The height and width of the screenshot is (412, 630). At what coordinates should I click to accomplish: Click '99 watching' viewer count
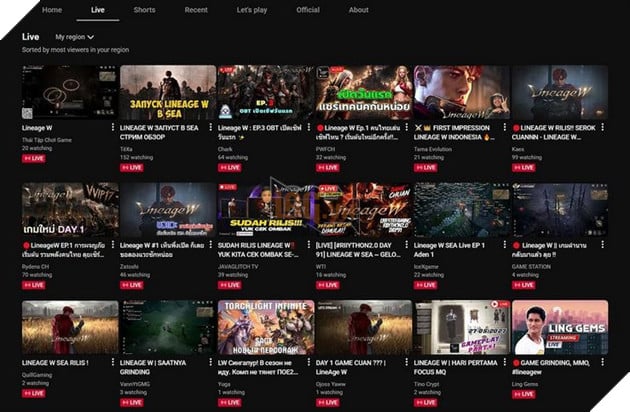pos(527,157)
